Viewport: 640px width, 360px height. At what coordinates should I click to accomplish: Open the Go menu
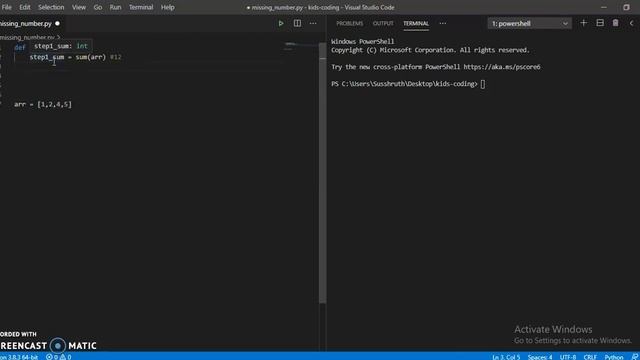pos(98,7)
